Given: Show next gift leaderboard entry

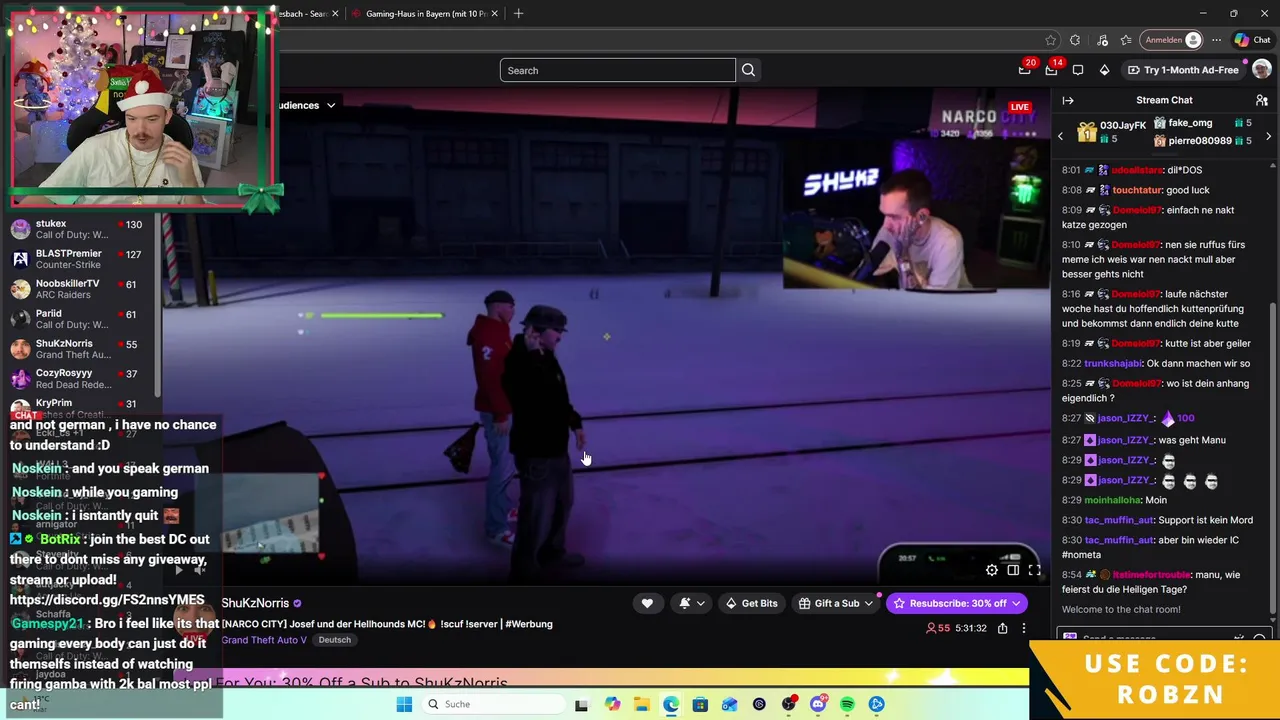Looking at the screenshot, I should 1268,136.
